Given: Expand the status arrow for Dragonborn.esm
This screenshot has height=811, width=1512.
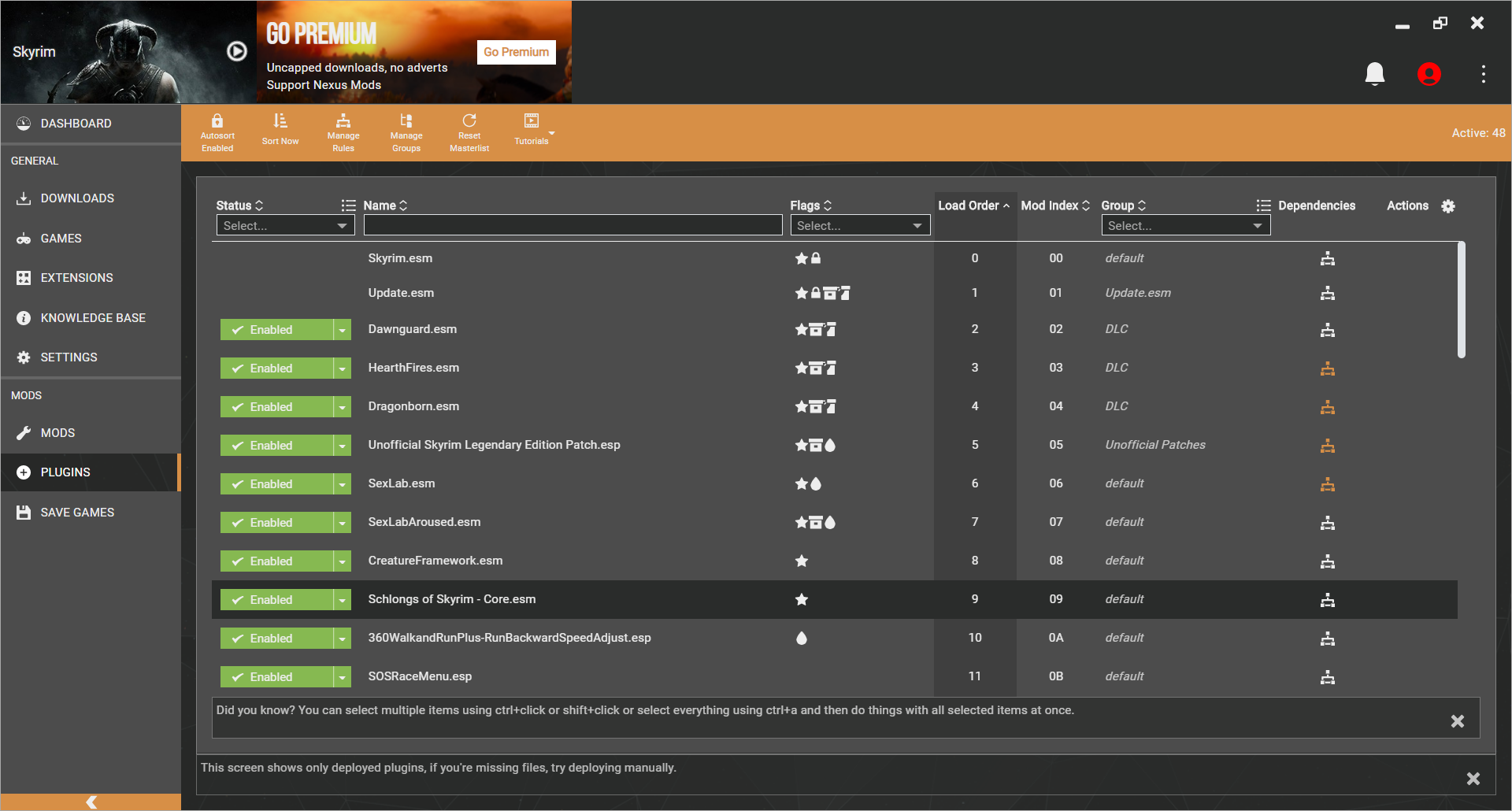Looking at the screenshot, I should 343,407.
